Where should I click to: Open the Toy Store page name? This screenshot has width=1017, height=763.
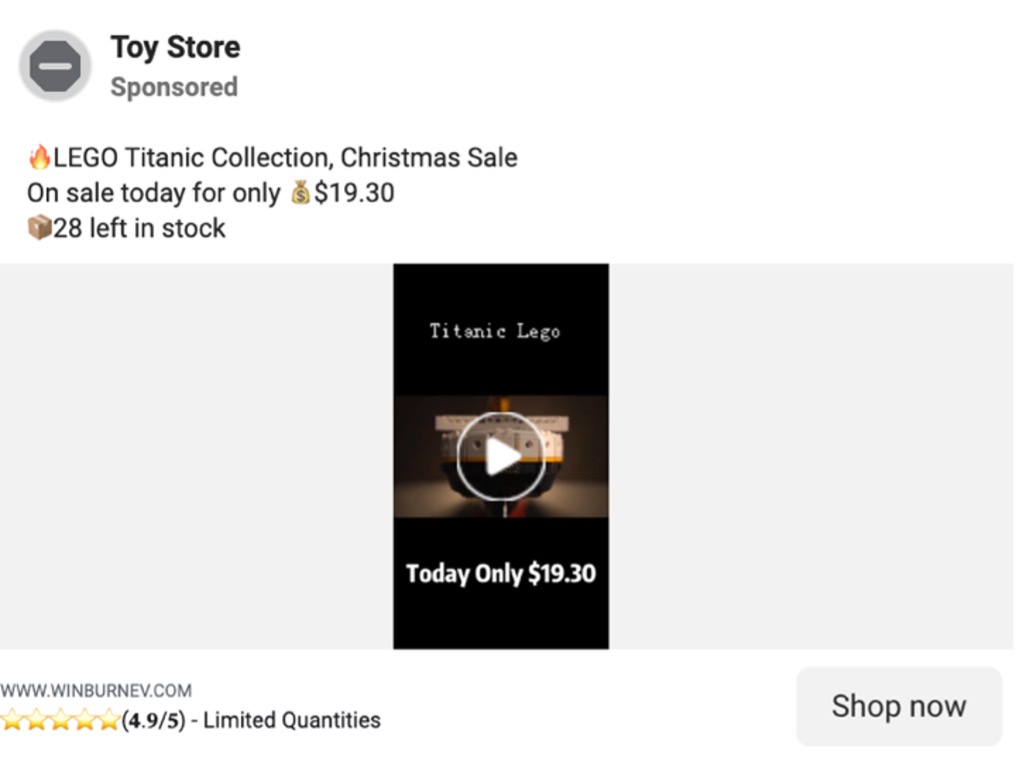point(175,47)
